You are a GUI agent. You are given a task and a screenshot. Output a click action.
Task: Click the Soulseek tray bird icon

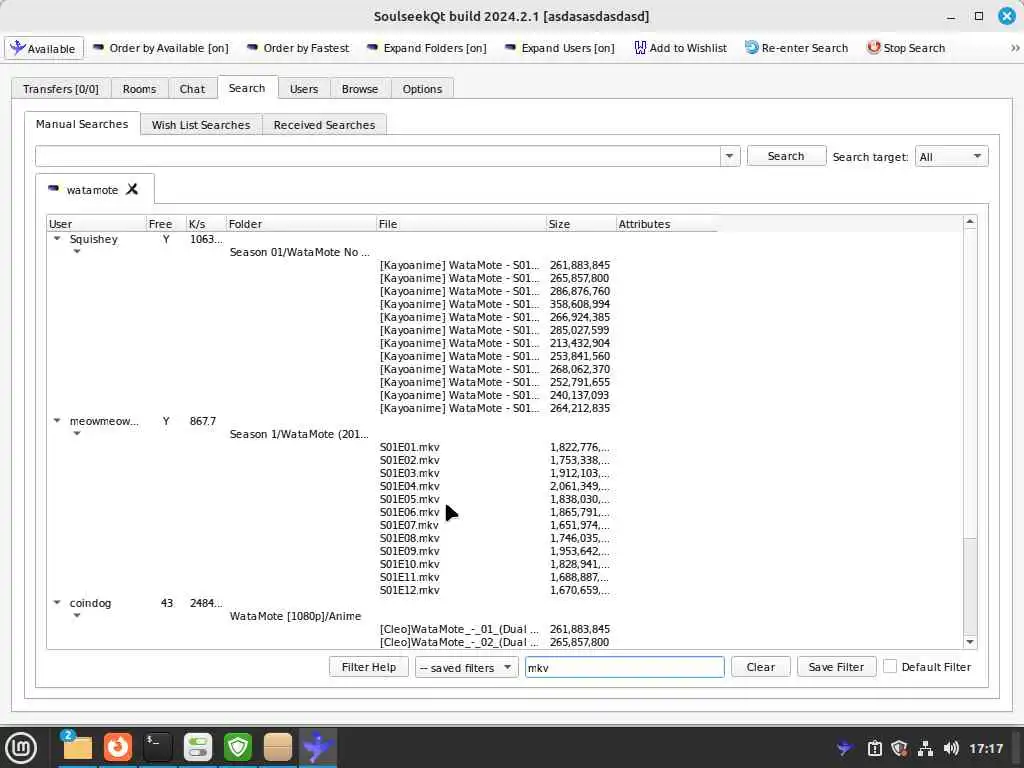click(x=844, y=748)
